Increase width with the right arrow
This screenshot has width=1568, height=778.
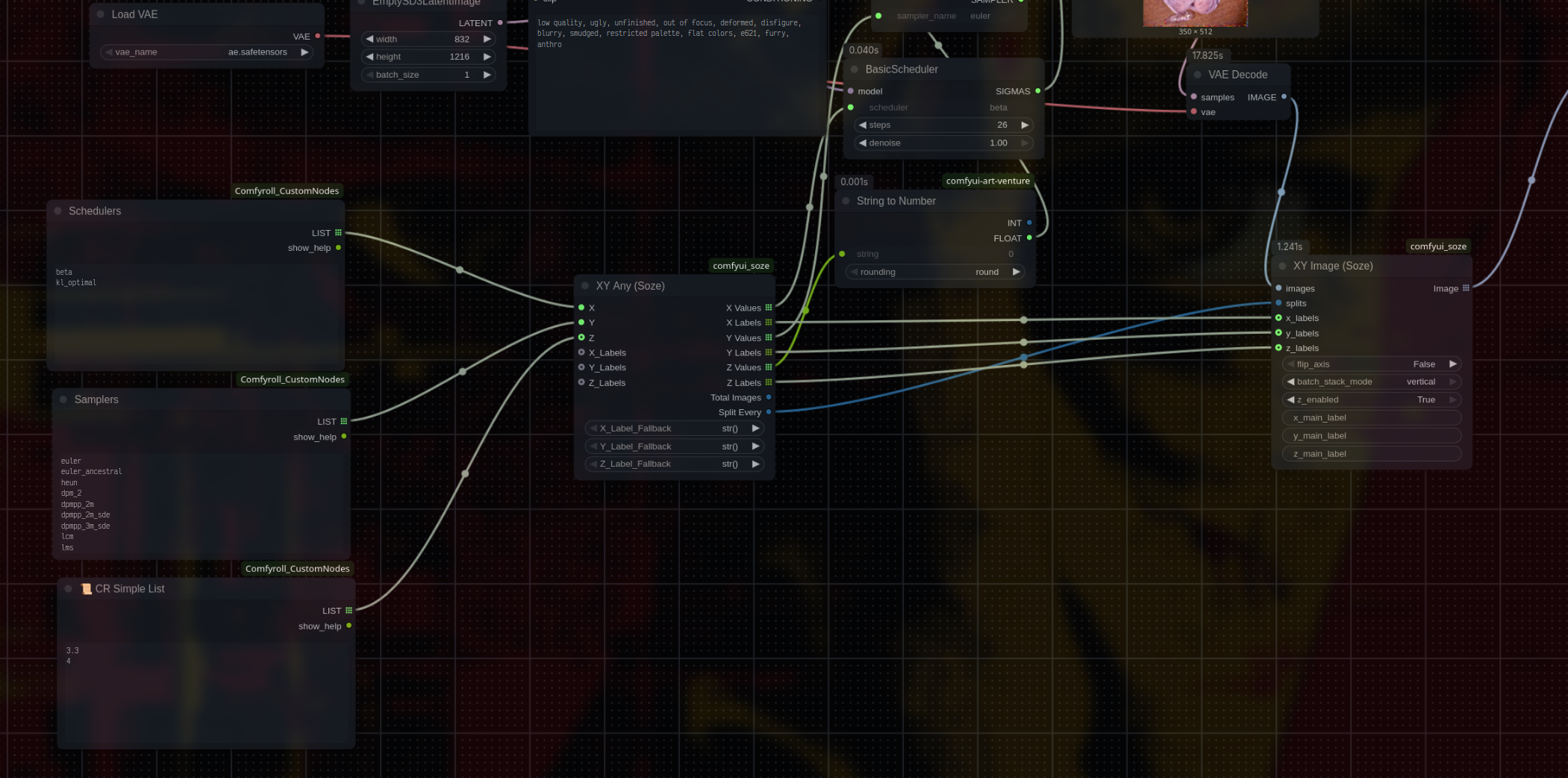487,39
